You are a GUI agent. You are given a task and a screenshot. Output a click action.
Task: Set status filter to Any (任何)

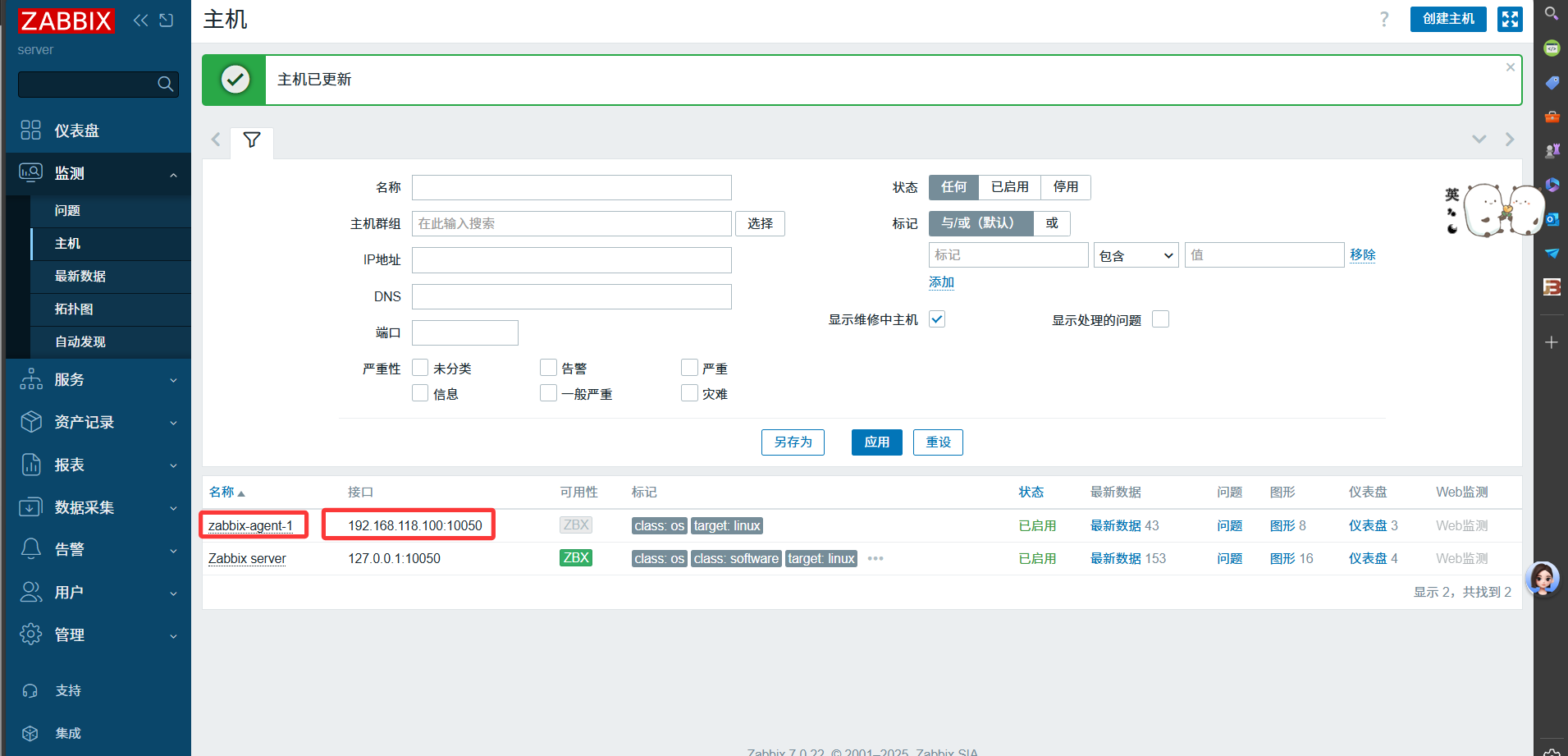point(953,187)
